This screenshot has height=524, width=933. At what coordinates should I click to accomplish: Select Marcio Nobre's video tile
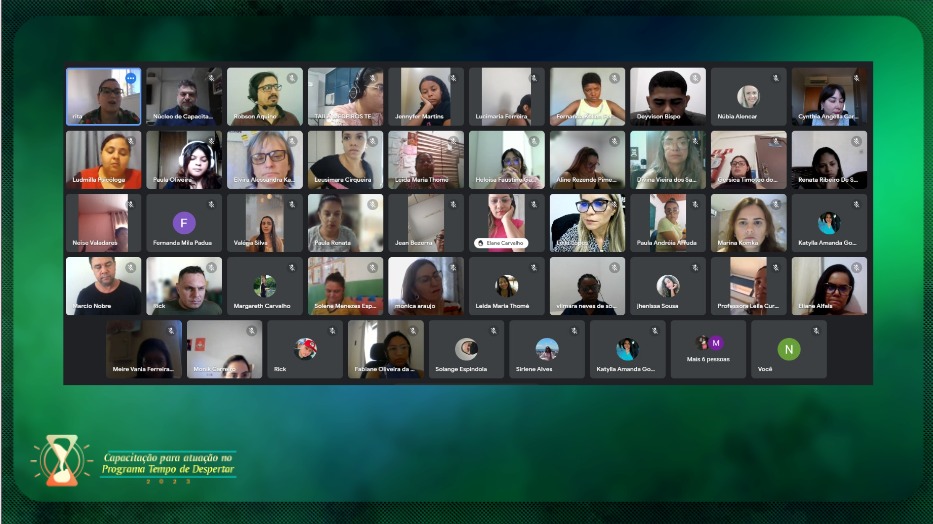coord(103,286)
